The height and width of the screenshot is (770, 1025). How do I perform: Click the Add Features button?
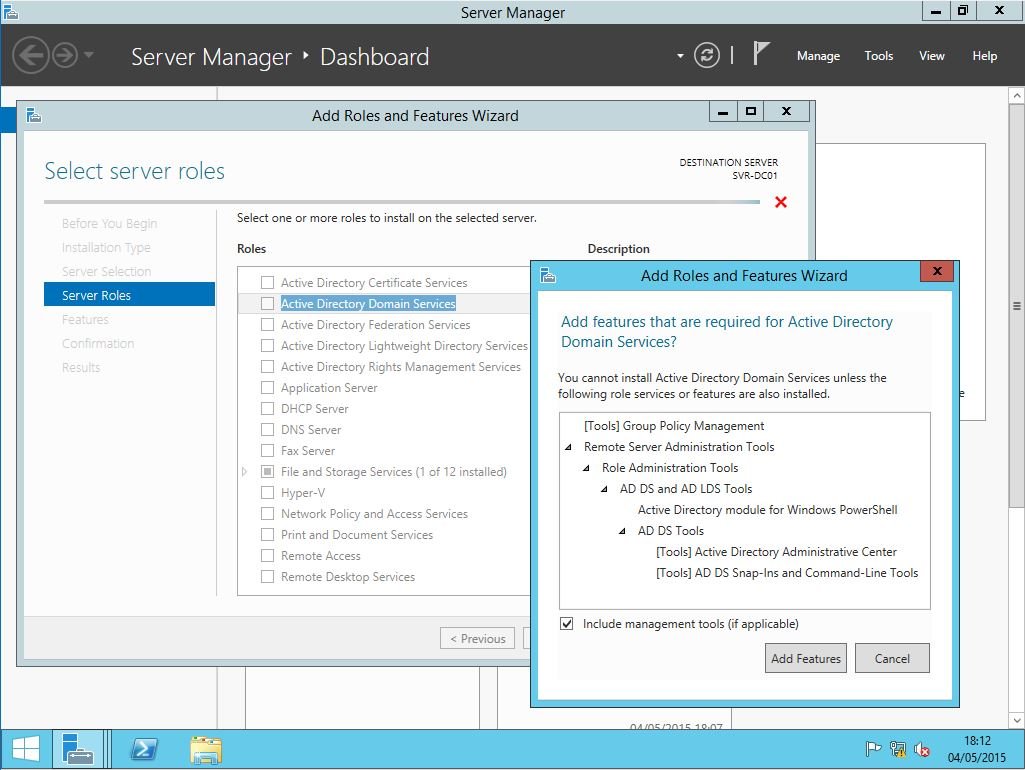tap(806, 659)
